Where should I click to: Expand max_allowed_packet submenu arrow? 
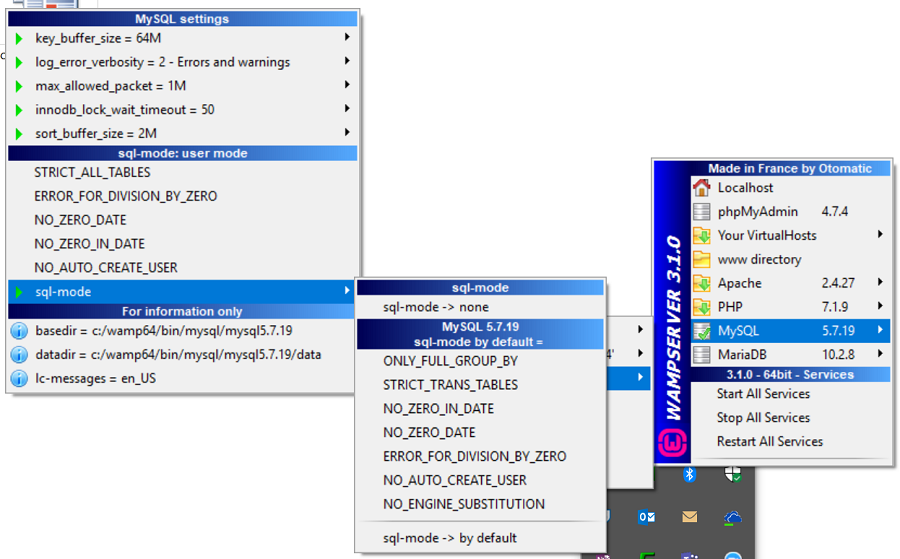point(347,85)
